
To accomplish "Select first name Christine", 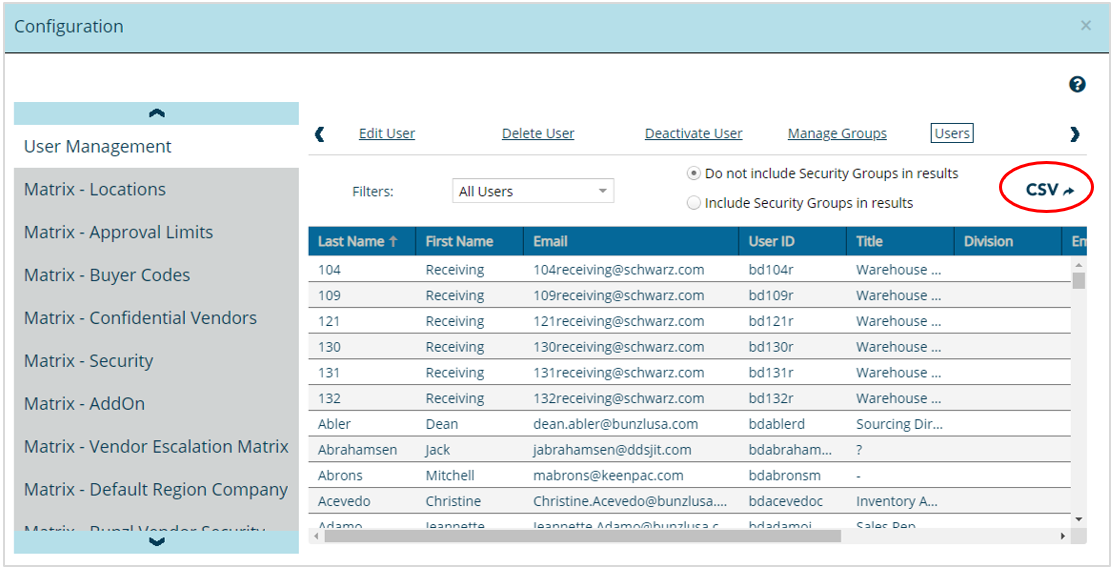I will coord(453,502).
